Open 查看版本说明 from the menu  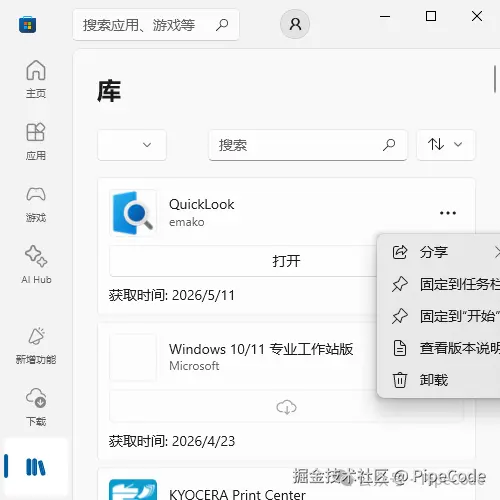coord(440,348)
